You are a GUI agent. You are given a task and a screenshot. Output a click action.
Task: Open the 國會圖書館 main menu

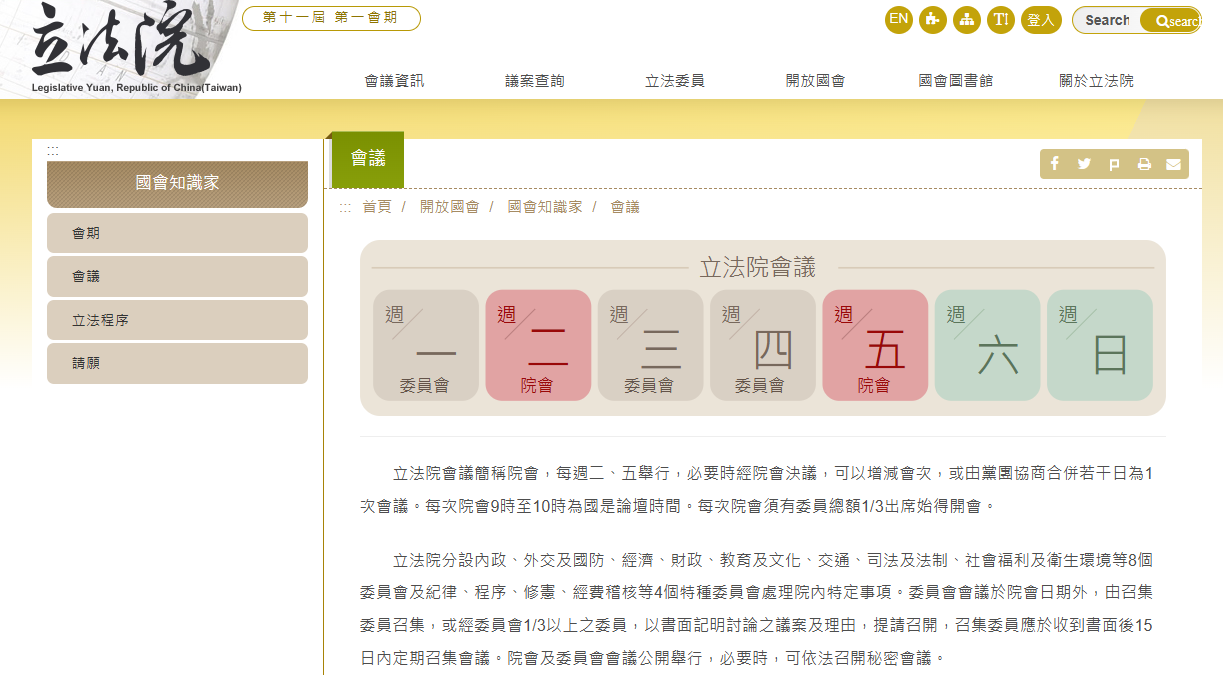point(955,81)
